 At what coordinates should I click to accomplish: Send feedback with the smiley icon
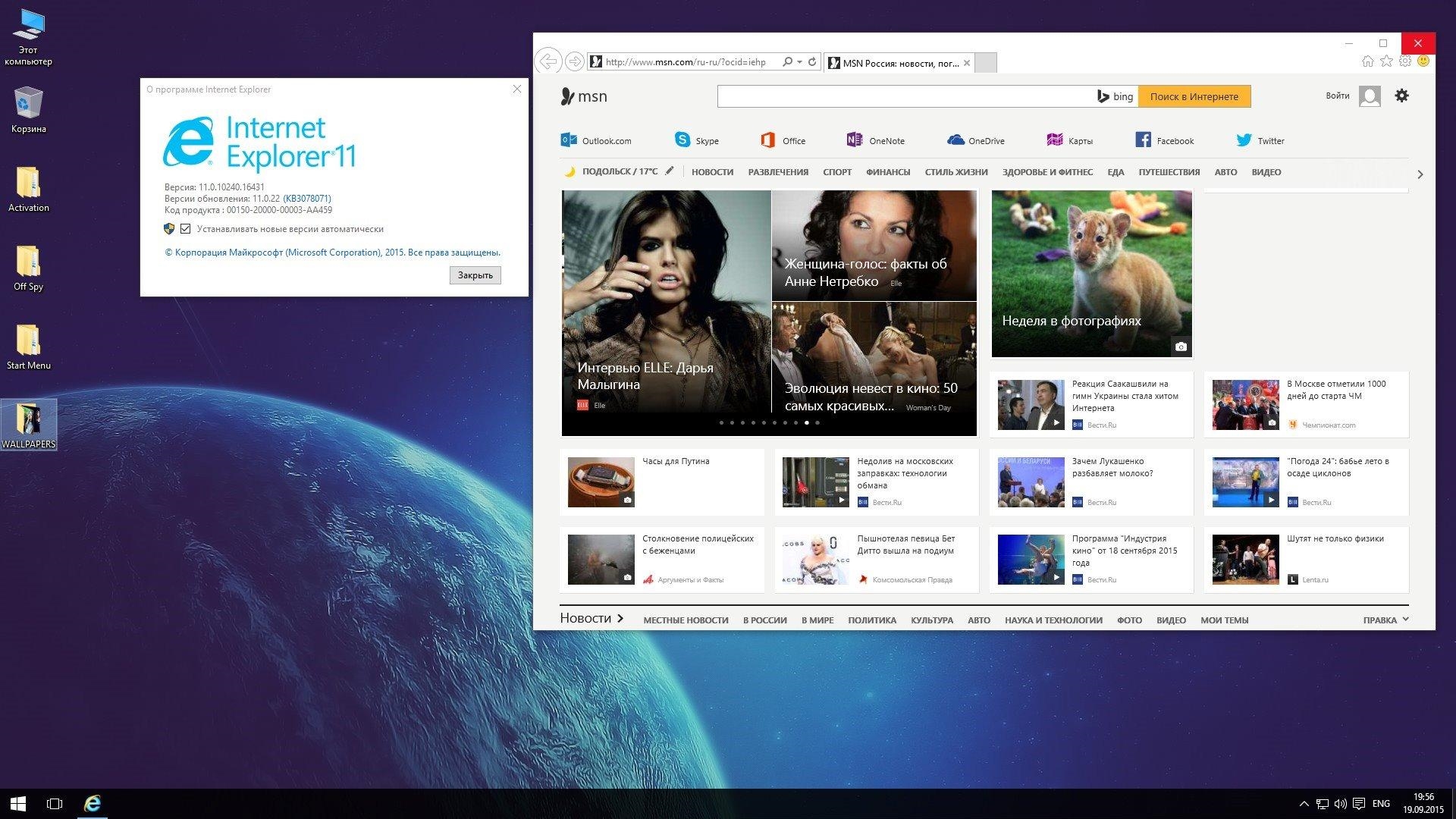click(x=1423, y=61)
